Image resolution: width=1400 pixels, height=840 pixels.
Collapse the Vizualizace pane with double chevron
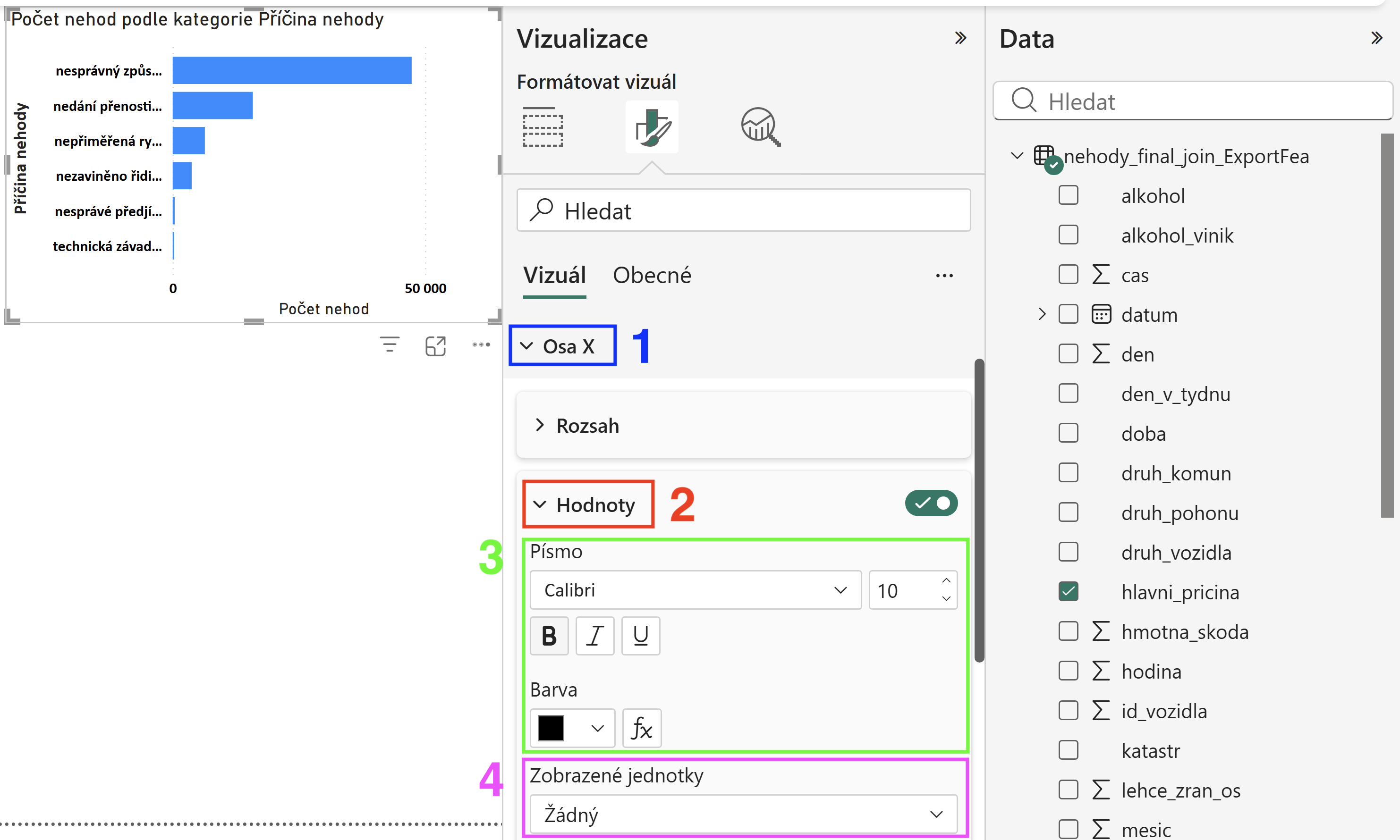[960, 39]
